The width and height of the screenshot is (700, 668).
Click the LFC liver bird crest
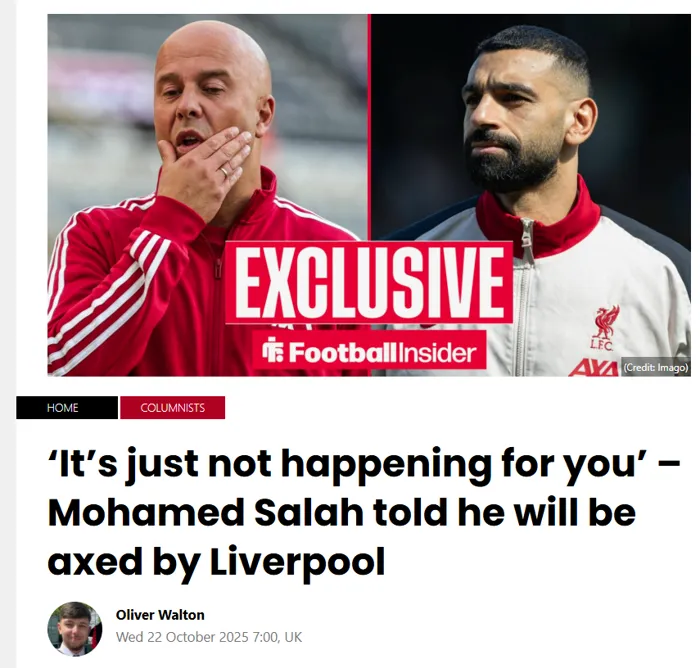point(604,327)
